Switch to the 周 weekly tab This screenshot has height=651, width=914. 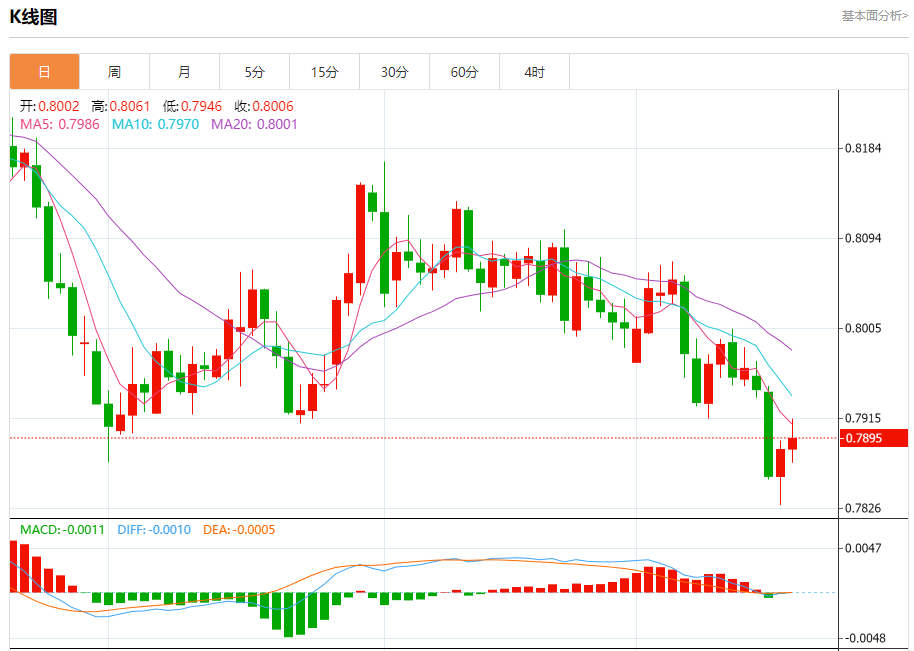coord(114,72)
